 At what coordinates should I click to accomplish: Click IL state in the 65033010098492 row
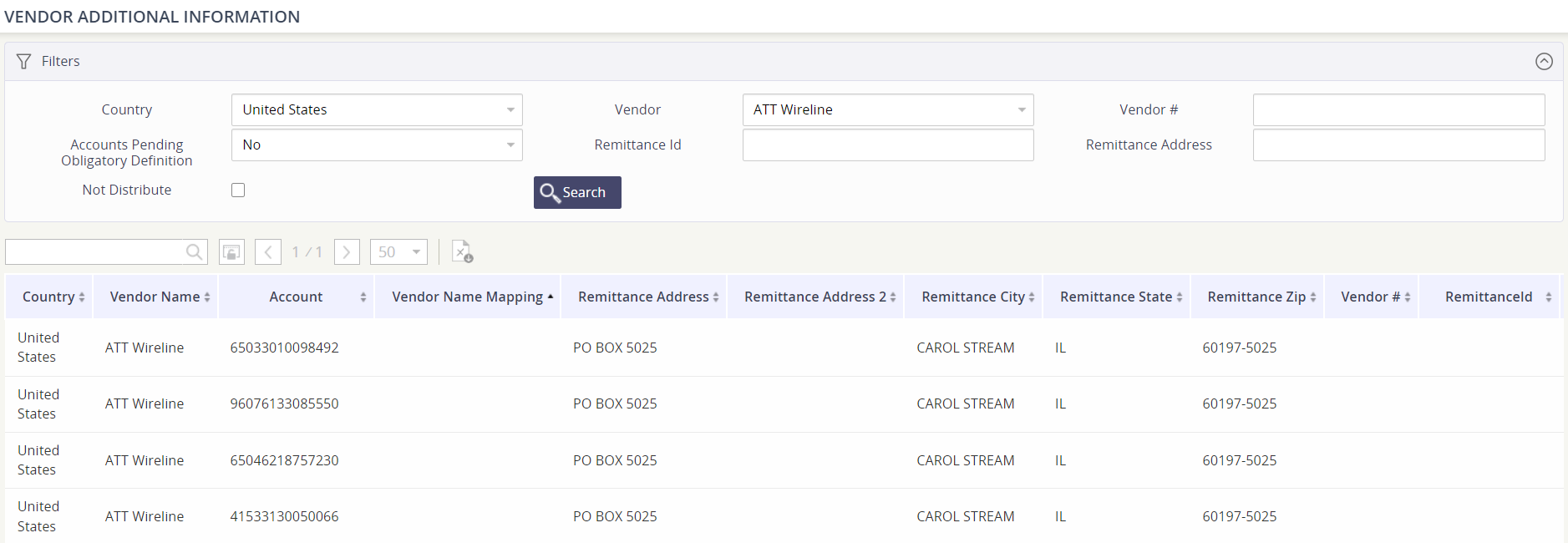pos(1060,348)
